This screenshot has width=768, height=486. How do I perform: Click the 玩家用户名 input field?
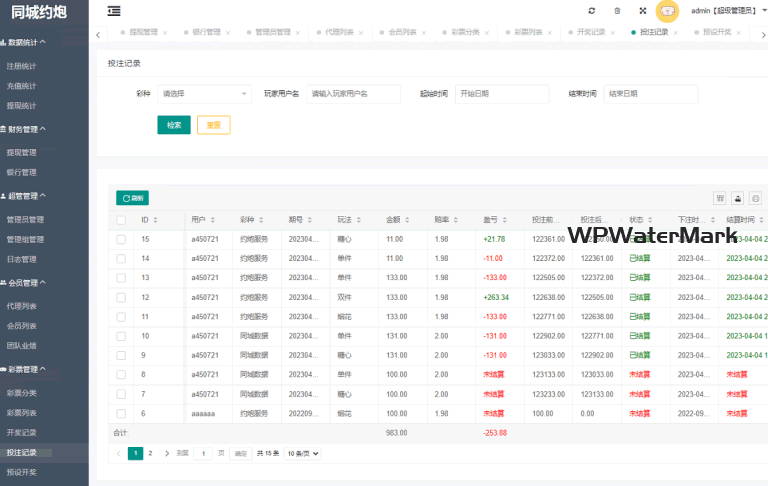click(353, 94)
